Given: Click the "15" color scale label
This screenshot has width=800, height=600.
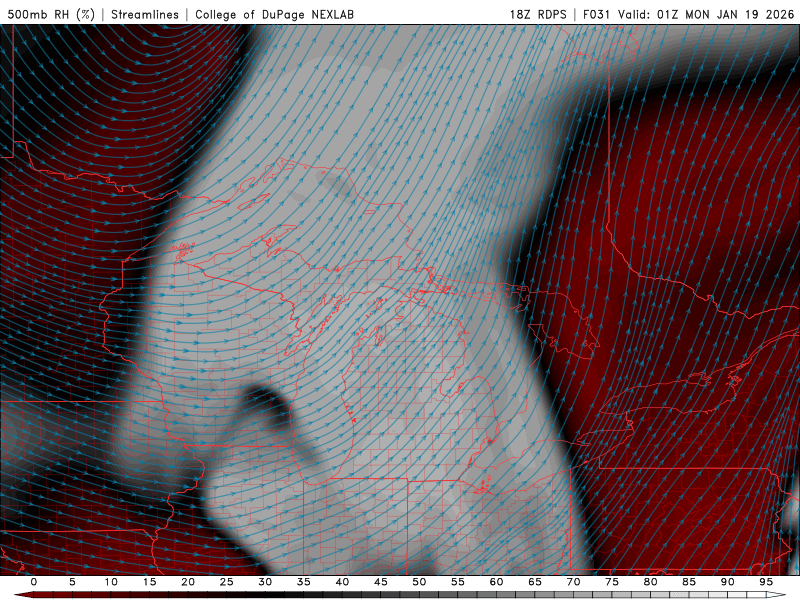Looking at the screenshot, I should (x=149, y=582).
